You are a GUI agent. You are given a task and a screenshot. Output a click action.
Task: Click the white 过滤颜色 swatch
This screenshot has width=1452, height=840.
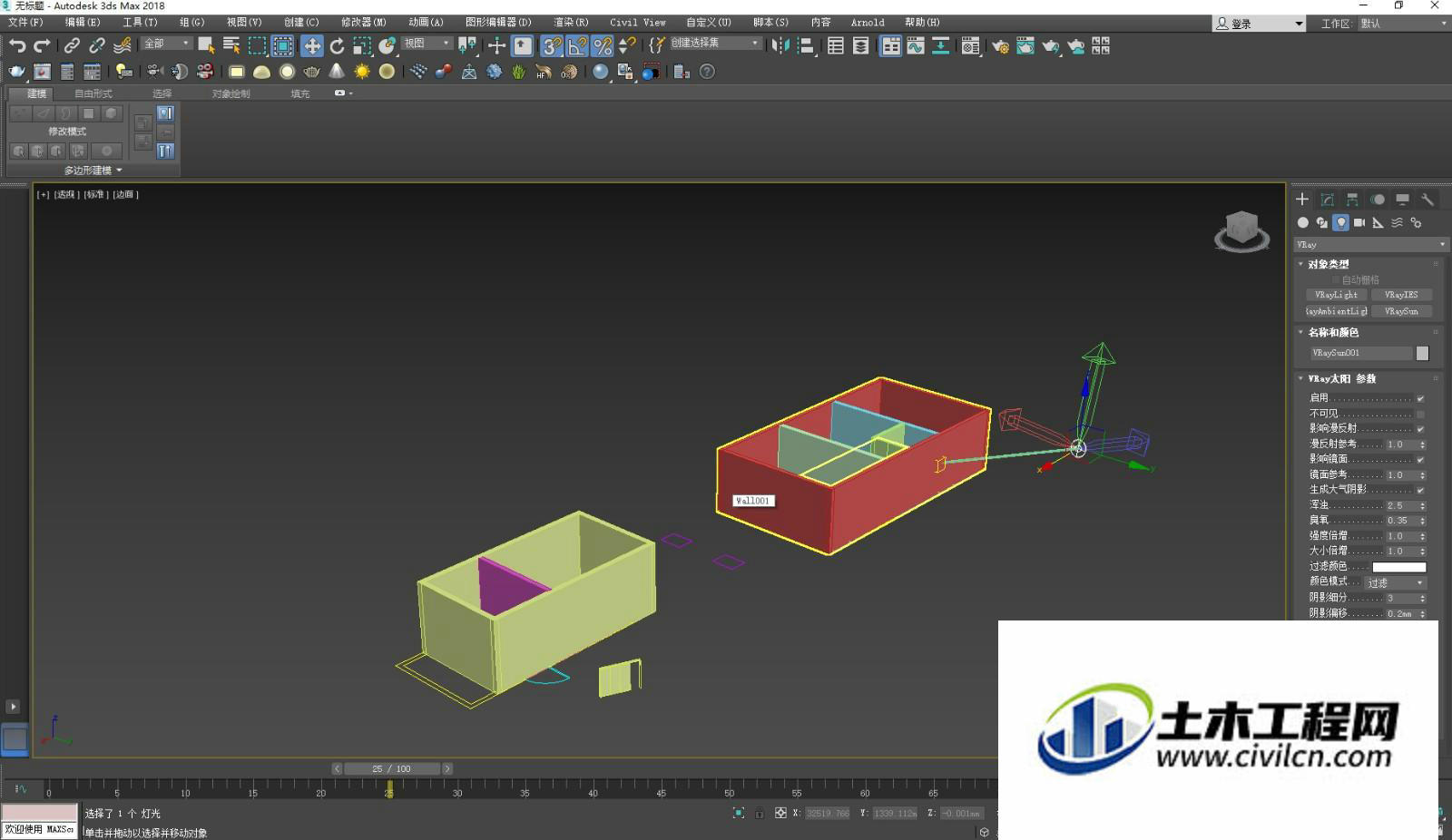point(1398,567)
